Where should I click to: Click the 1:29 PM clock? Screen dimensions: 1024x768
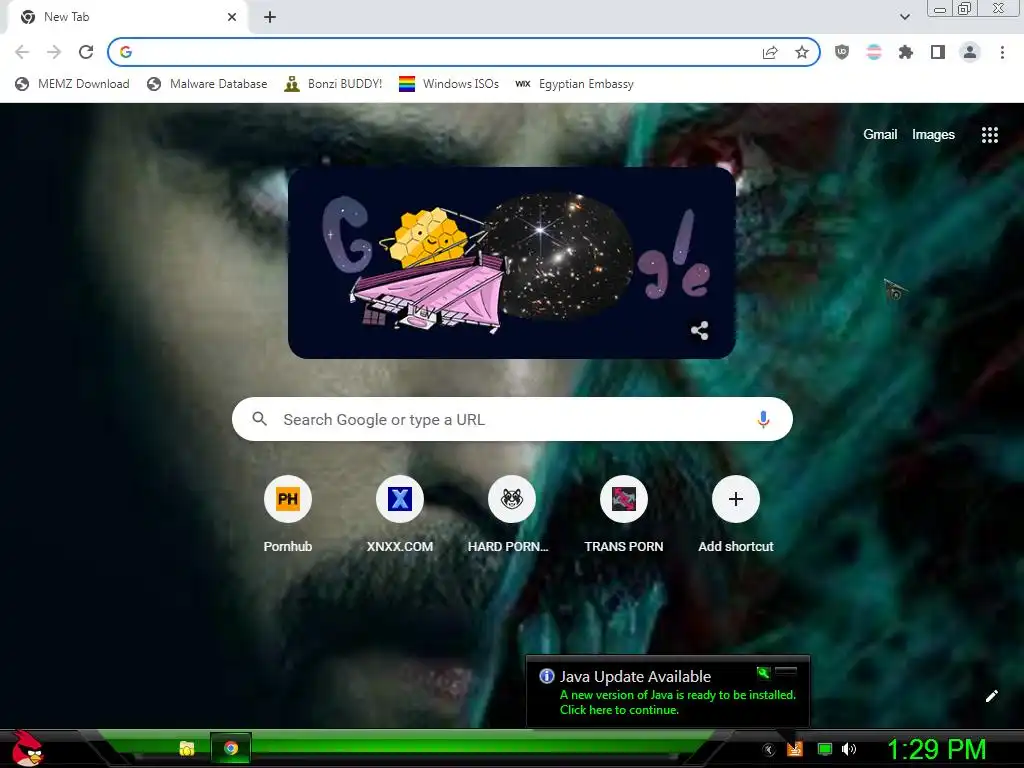tap(936, 749)
